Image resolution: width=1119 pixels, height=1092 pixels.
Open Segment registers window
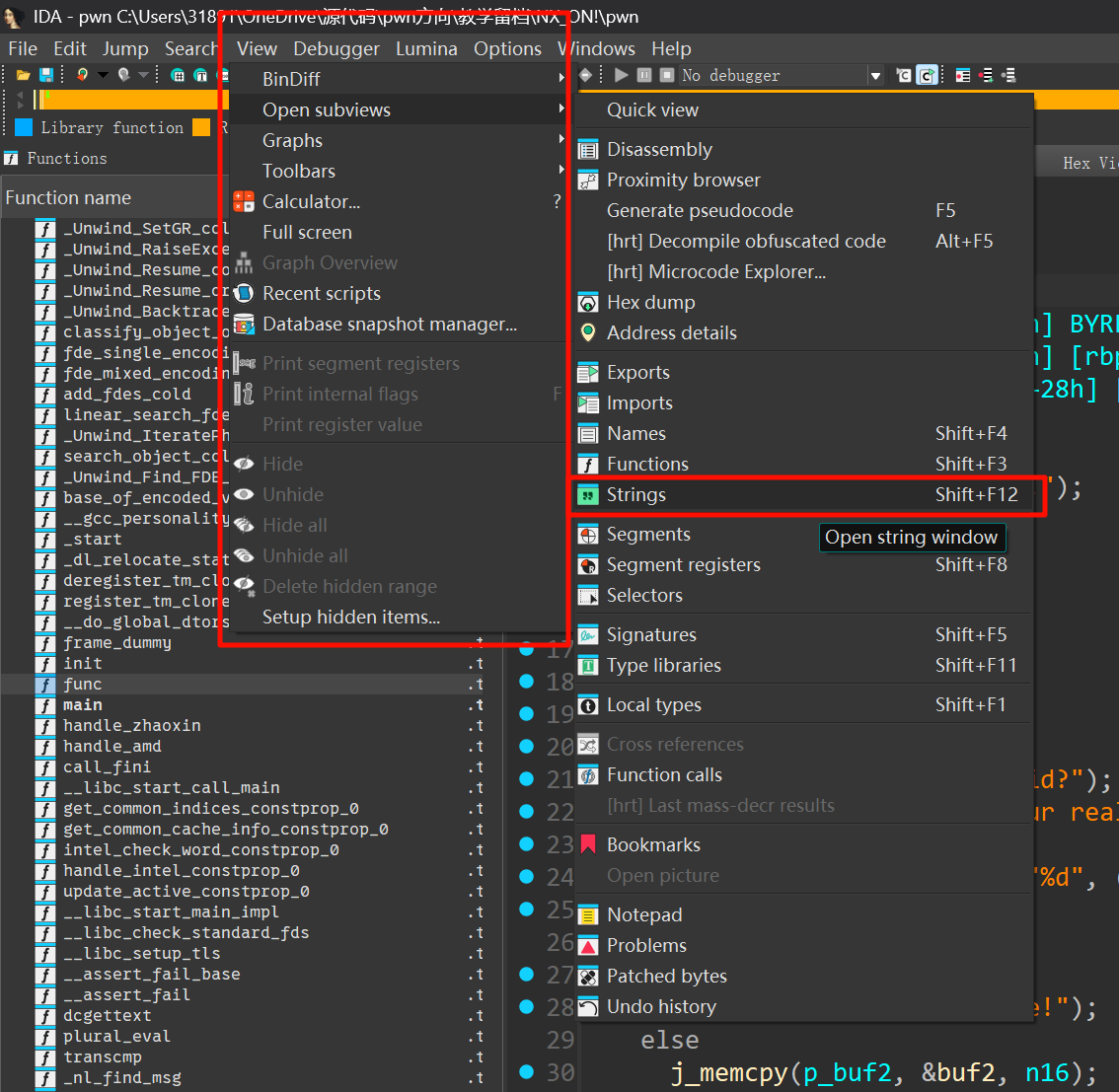pyautogui.click(x=804, y=565)
